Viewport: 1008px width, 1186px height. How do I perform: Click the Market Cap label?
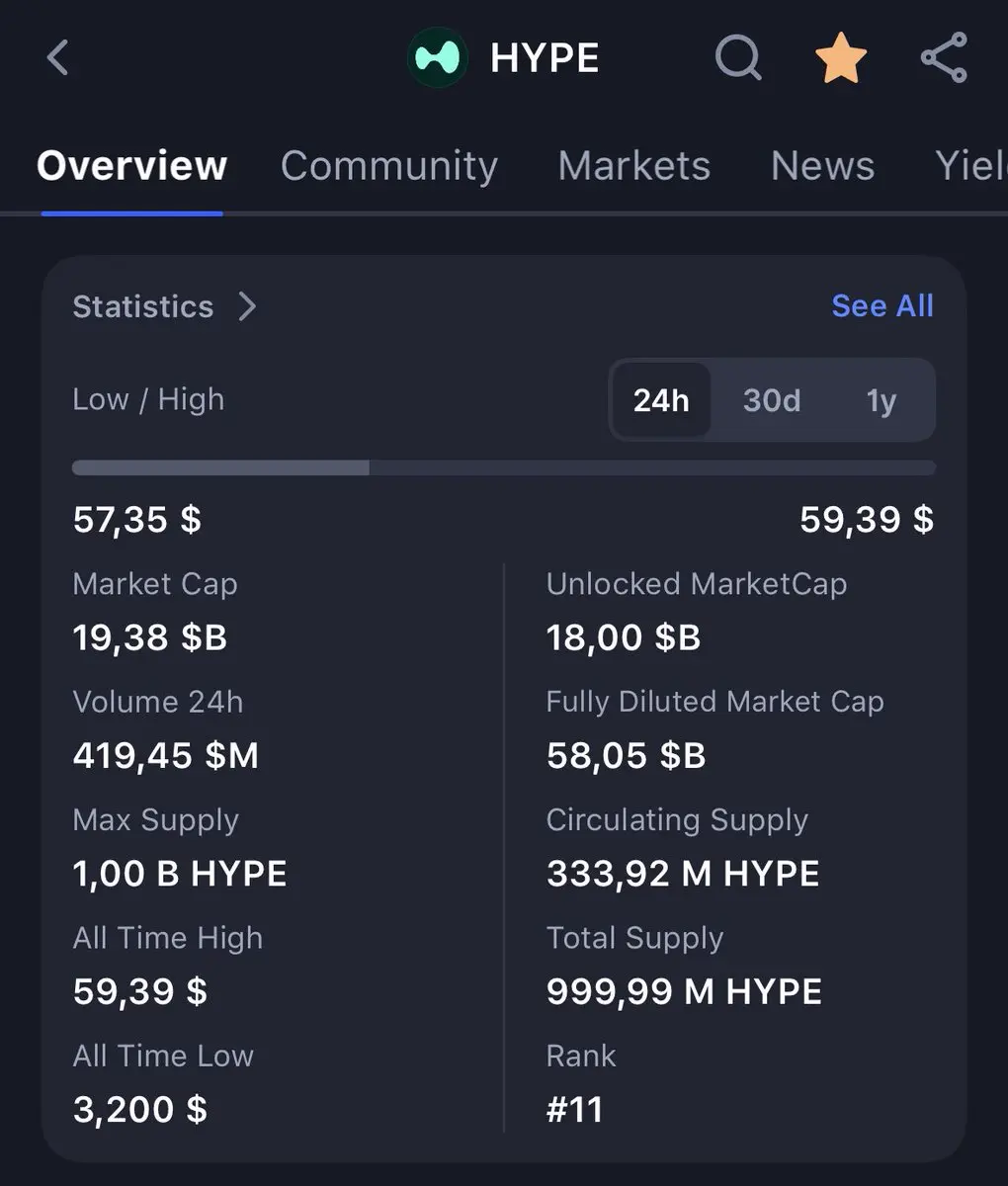[x=155, y=584]
